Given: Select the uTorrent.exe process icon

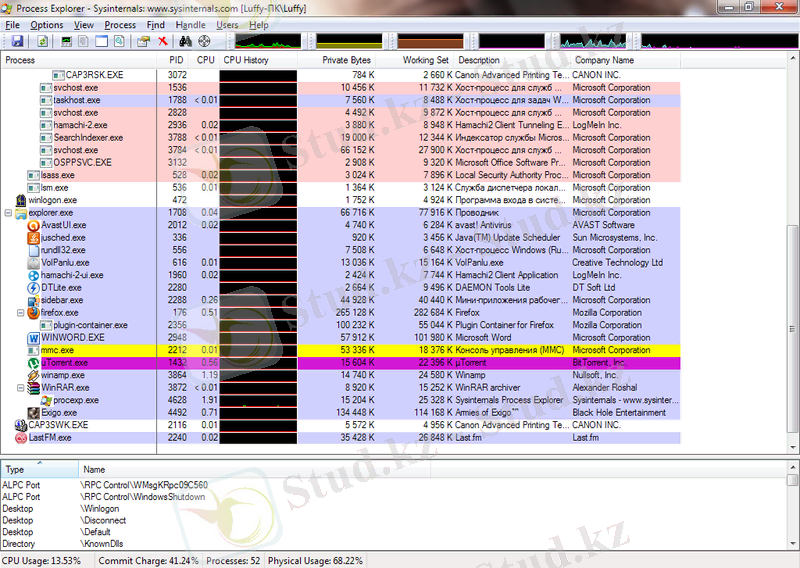Looking at the screenshot, I should 33,362.
